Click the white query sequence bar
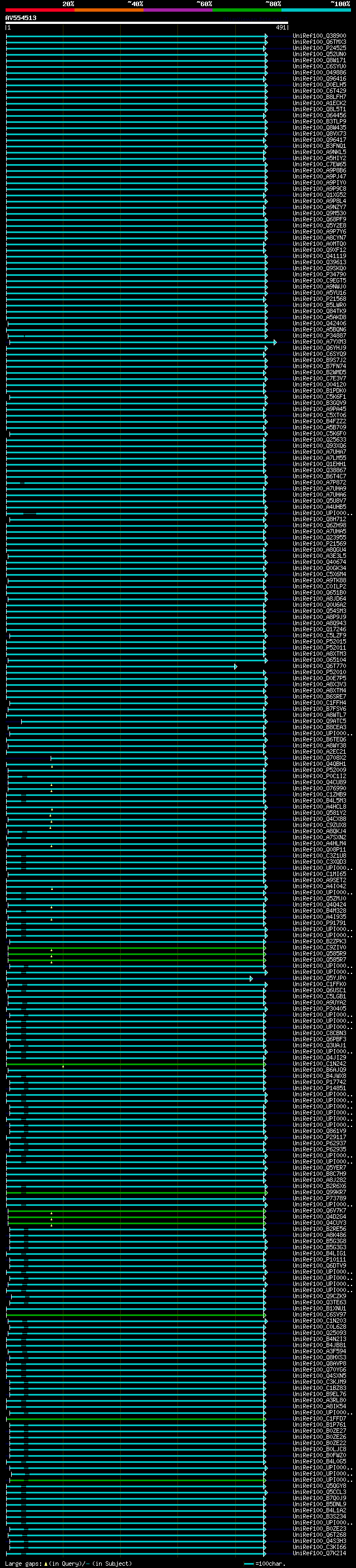The width and height of the screenshot is (356, 1568). pos(147,22)
